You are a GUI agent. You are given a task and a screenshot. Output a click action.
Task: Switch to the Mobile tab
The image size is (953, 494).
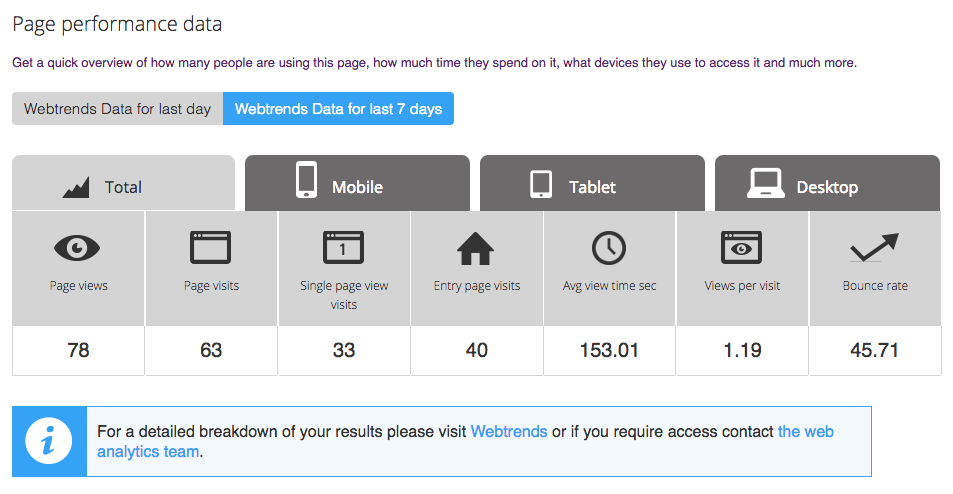(357, 186)
